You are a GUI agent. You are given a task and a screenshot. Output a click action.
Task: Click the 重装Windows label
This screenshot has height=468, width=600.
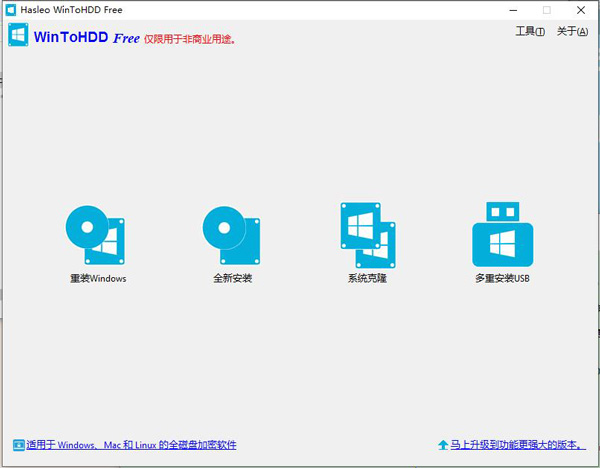(x=98, y=278)
